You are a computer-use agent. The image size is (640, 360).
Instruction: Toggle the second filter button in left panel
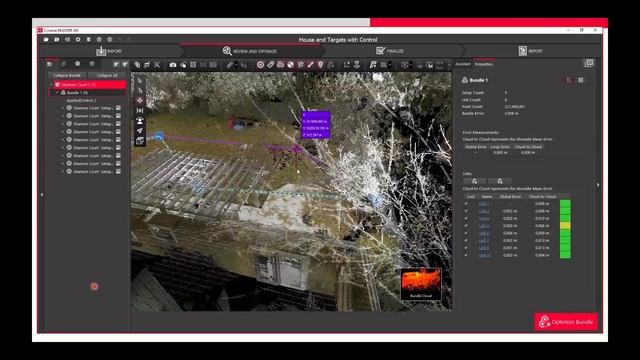click(125, 64)
